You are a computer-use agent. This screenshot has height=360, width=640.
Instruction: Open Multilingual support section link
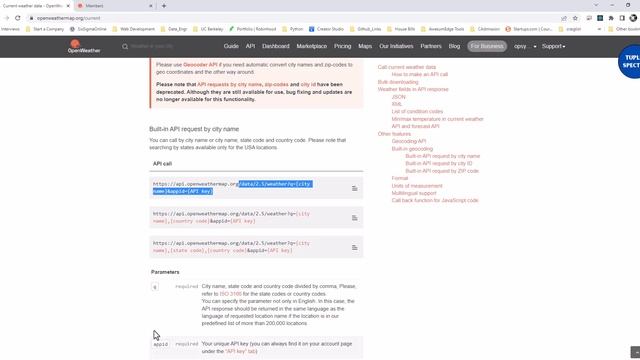click(x=414, y=193)
